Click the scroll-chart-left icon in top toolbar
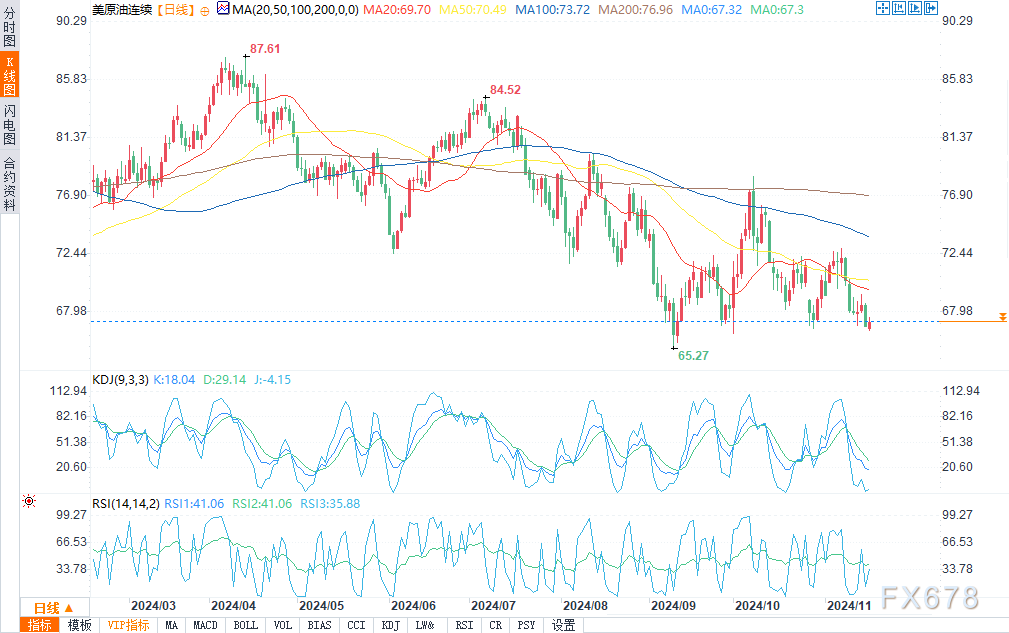This screenshot has width=1009, height=633. click(900, 8)
